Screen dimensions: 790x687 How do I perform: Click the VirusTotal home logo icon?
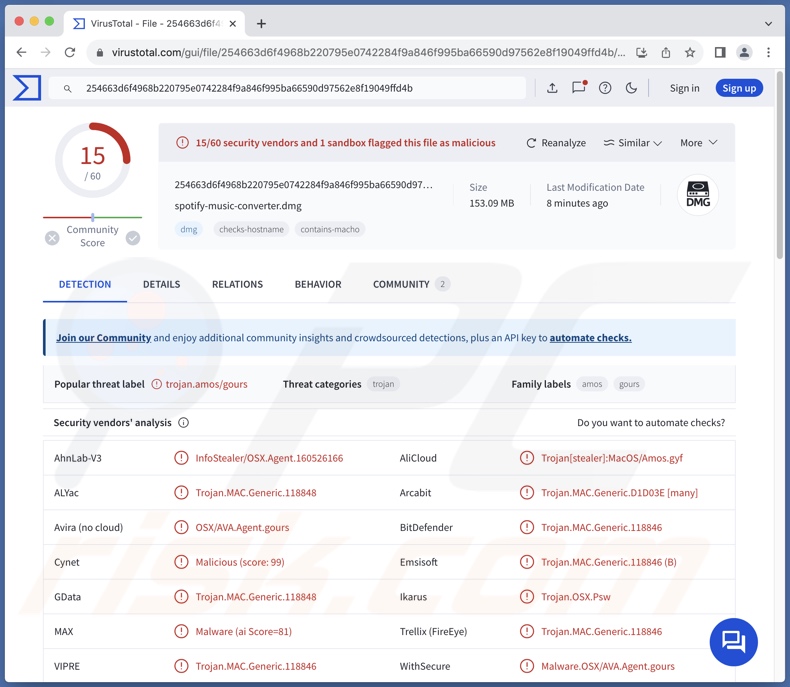click(x=27, y=88)
